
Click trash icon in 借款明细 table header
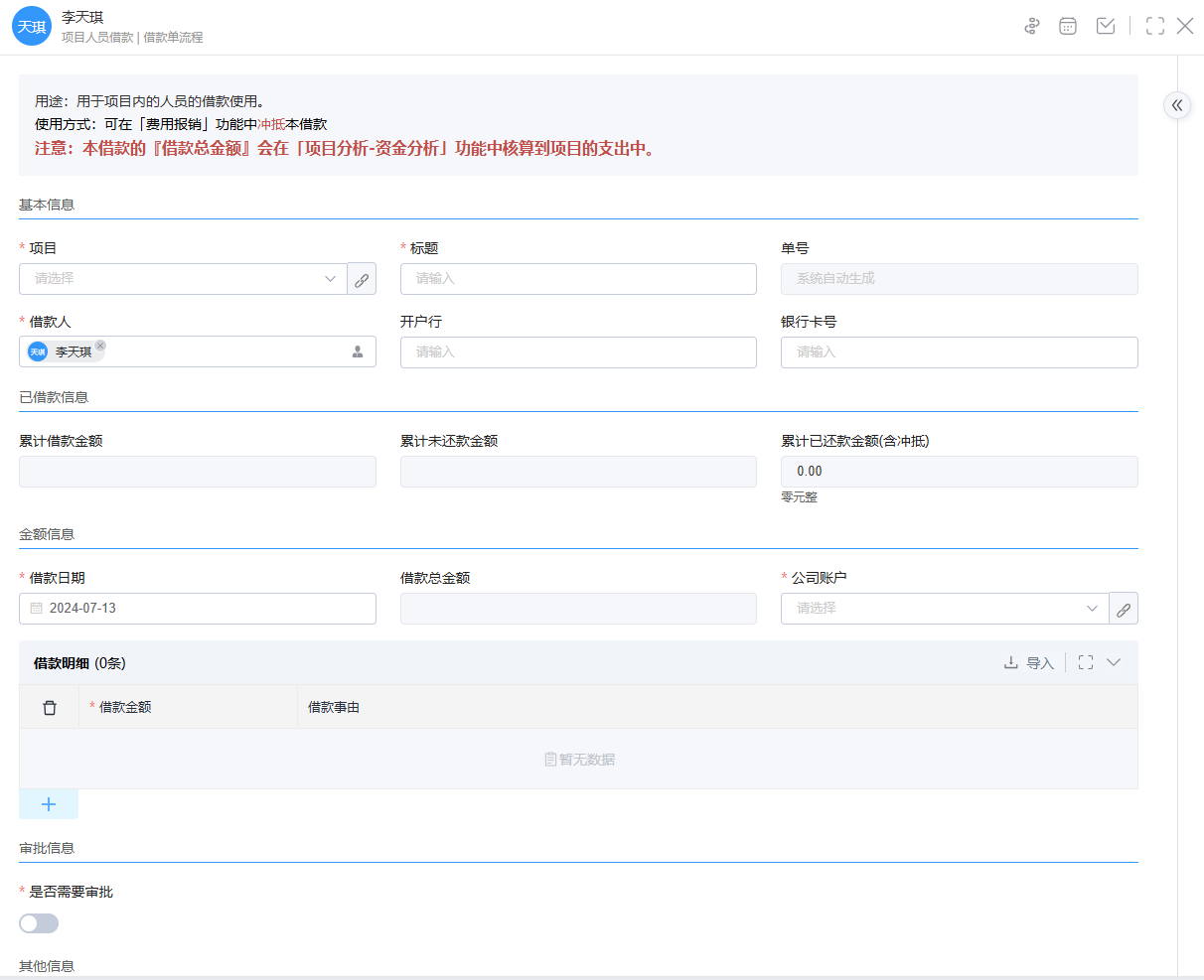click(50, 708)
